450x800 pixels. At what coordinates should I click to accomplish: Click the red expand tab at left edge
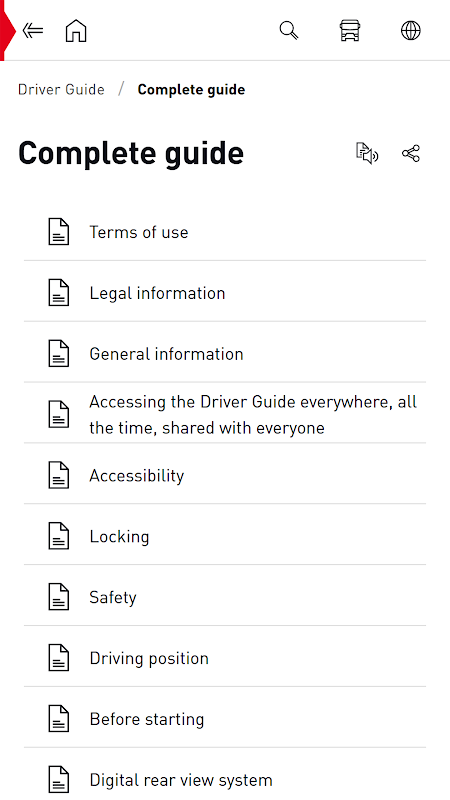pos(7,30)
